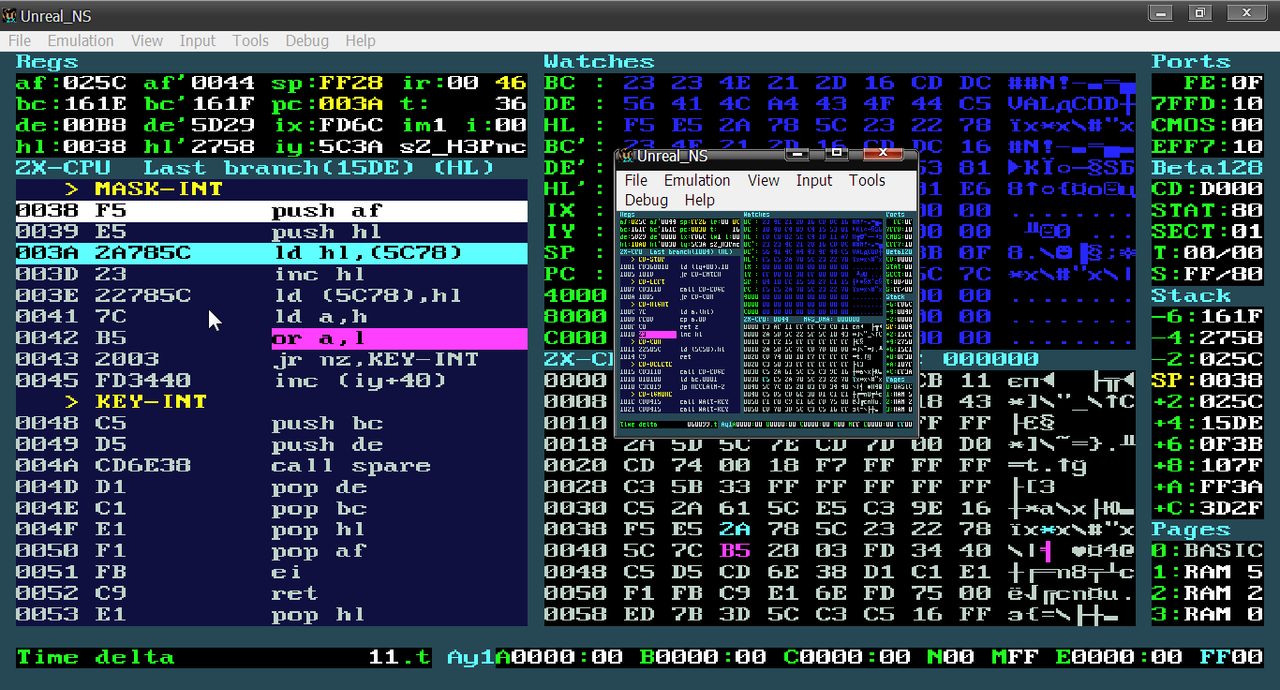Select line 003E ld (5C78),hl
1280x690 pixels.
(271, 296)
